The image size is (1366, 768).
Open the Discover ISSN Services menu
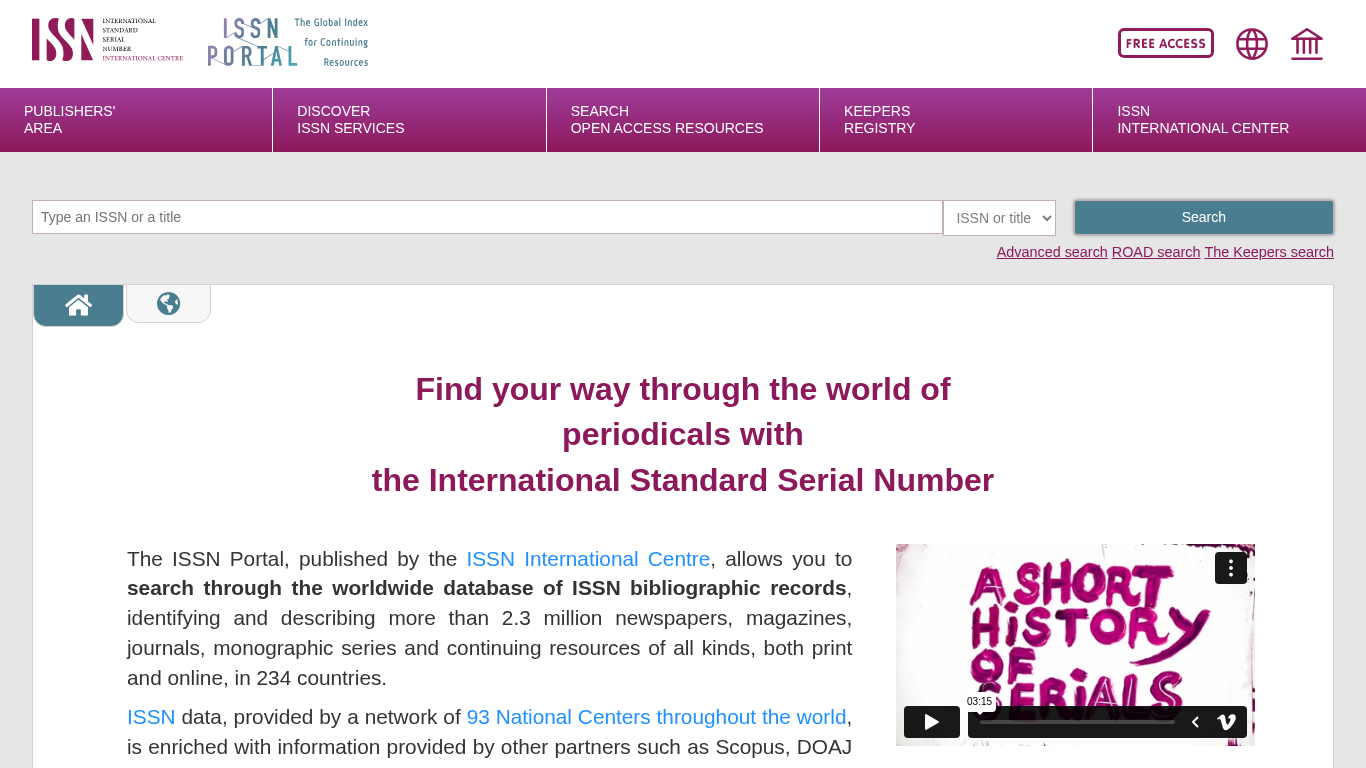pos(410,120)
